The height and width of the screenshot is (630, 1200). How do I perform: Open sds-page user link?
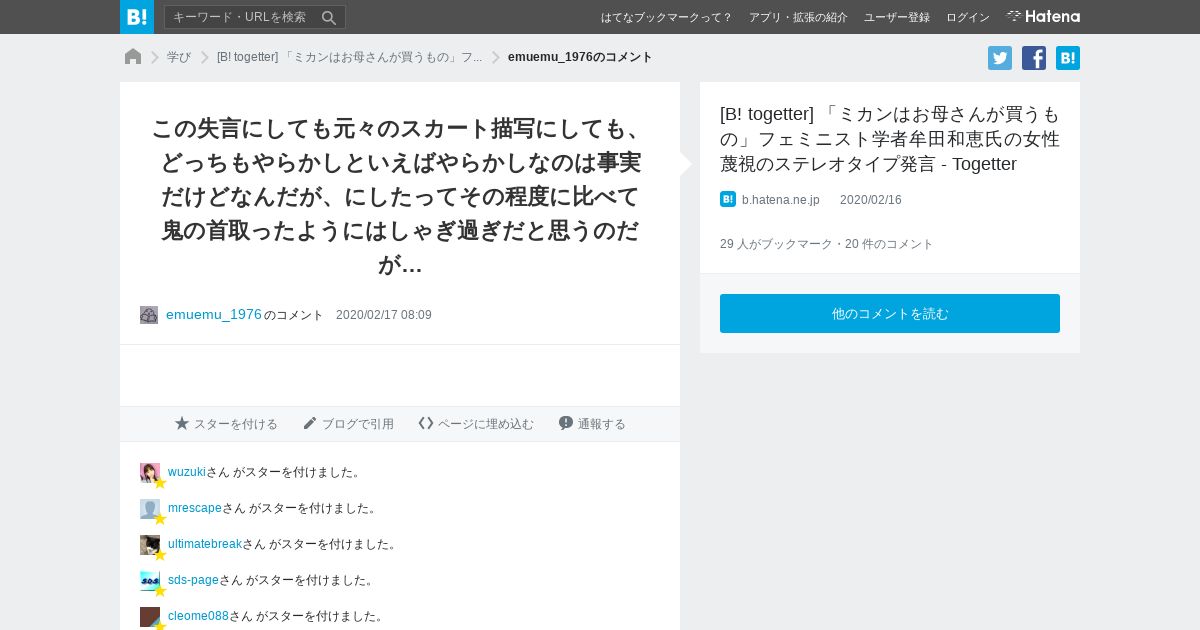[193, 580]
